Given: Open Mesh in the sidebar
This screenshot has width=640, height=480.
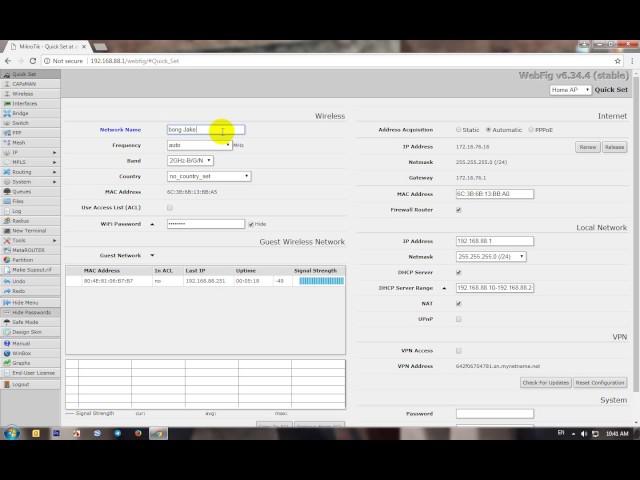Looking at the screenshot, I should pos(18,143).
